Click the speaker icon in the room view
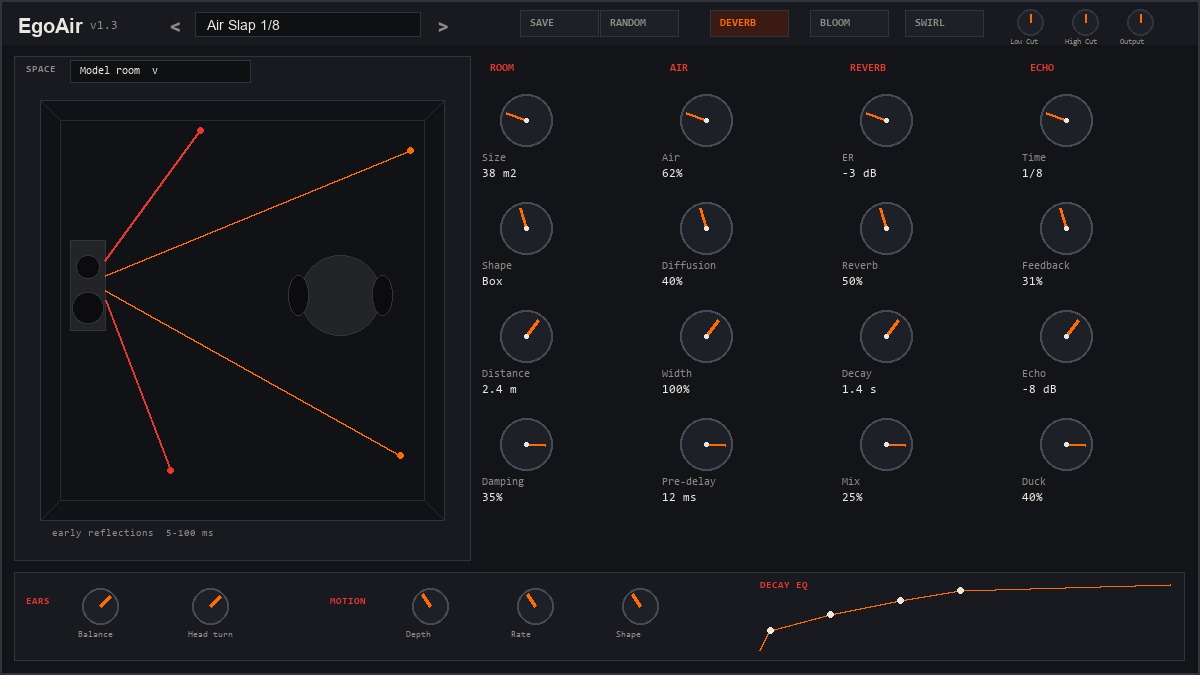 pyautogui.click(x=88, y=285)
